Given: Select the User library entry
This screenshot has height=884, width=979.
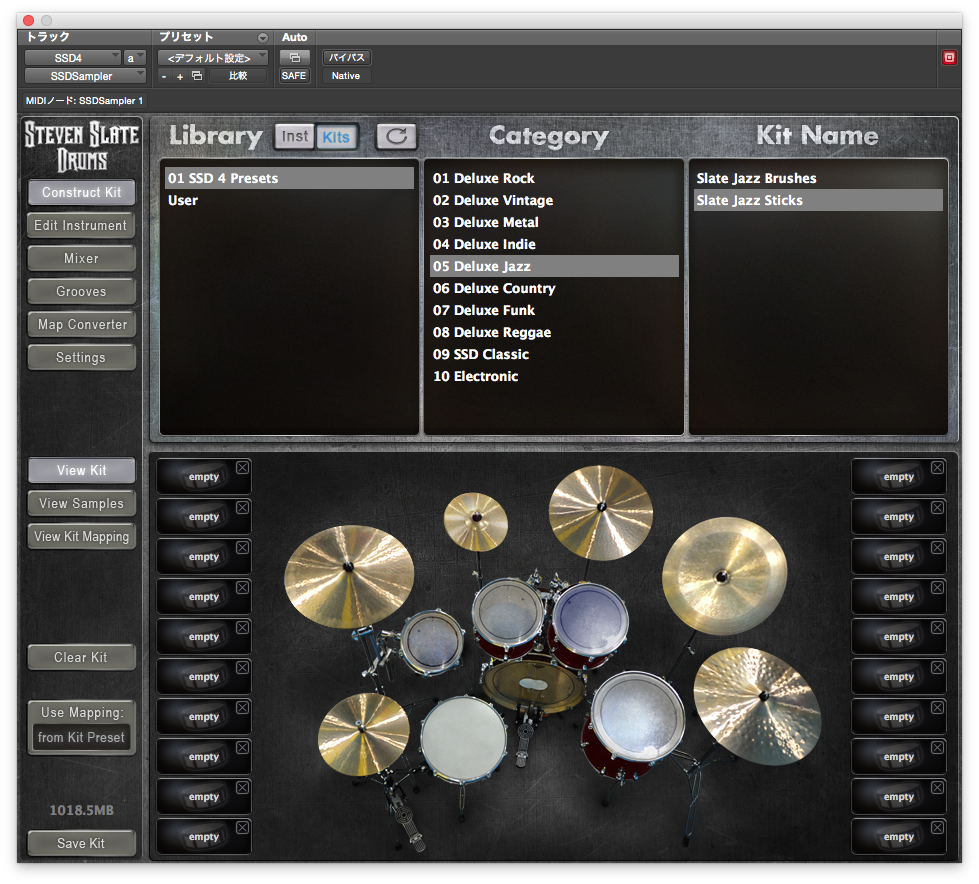Looking at the screenshot, I should point(289,200).
